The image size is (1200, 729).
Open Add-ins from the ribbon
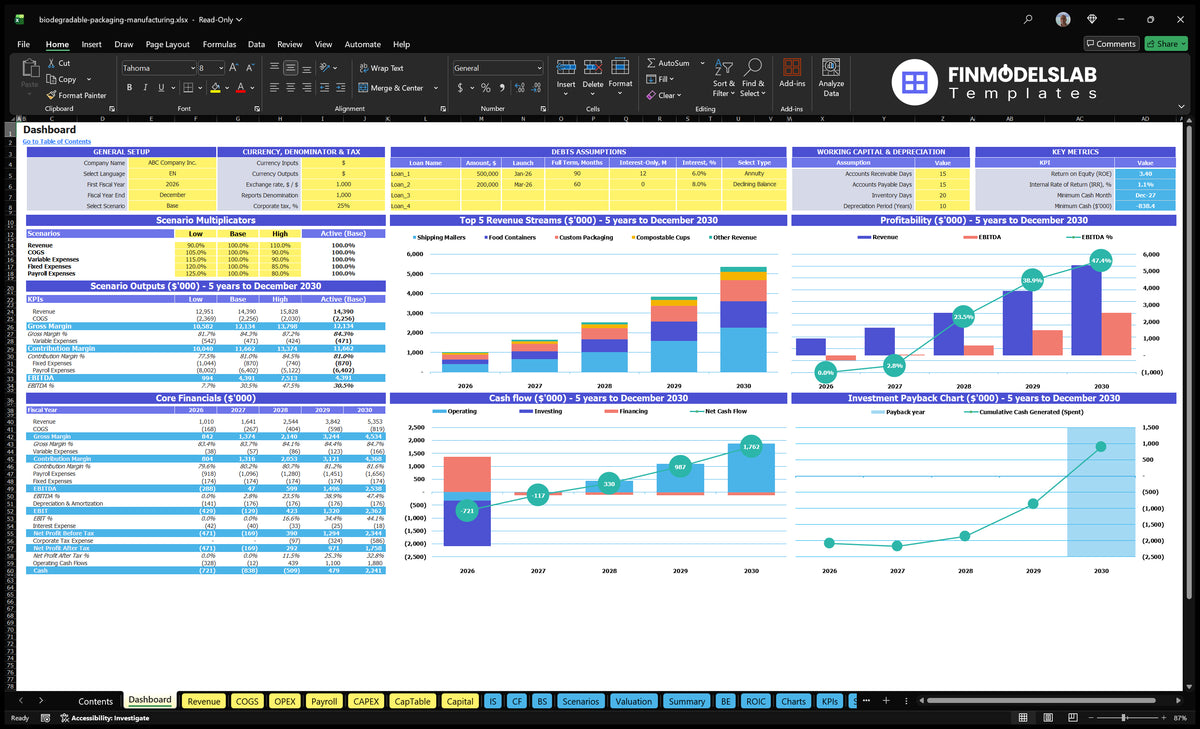792,74
